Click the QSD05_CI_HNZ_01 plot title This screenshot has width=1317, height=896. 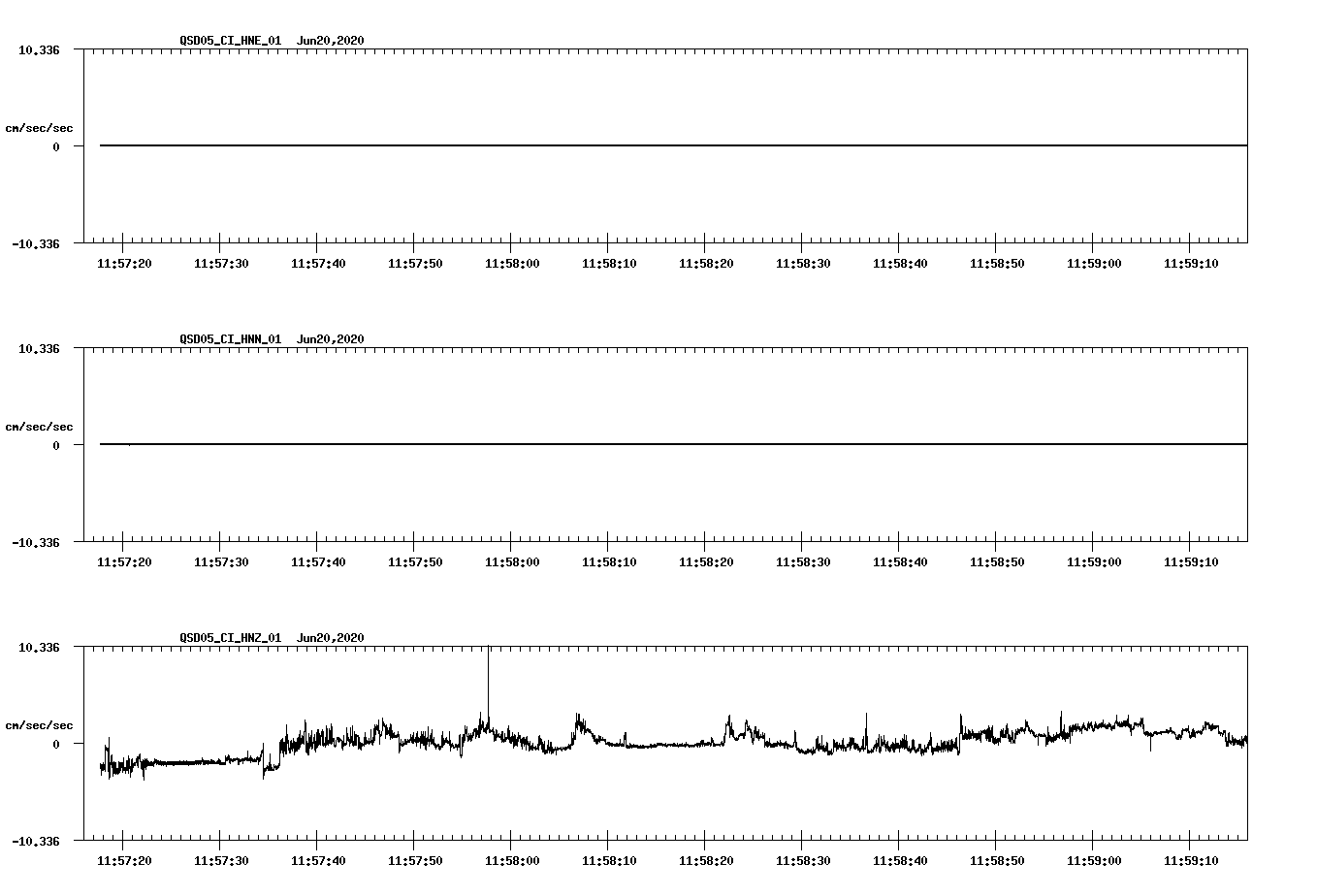coord(272,638)
